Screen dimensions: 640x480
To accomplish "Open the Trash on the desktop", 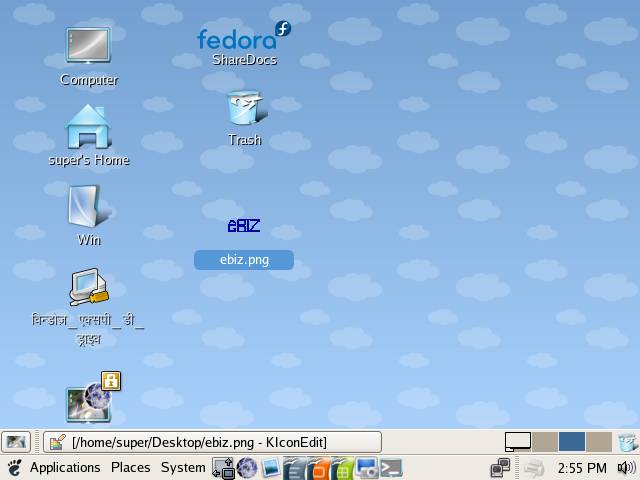I will (244, 108).
